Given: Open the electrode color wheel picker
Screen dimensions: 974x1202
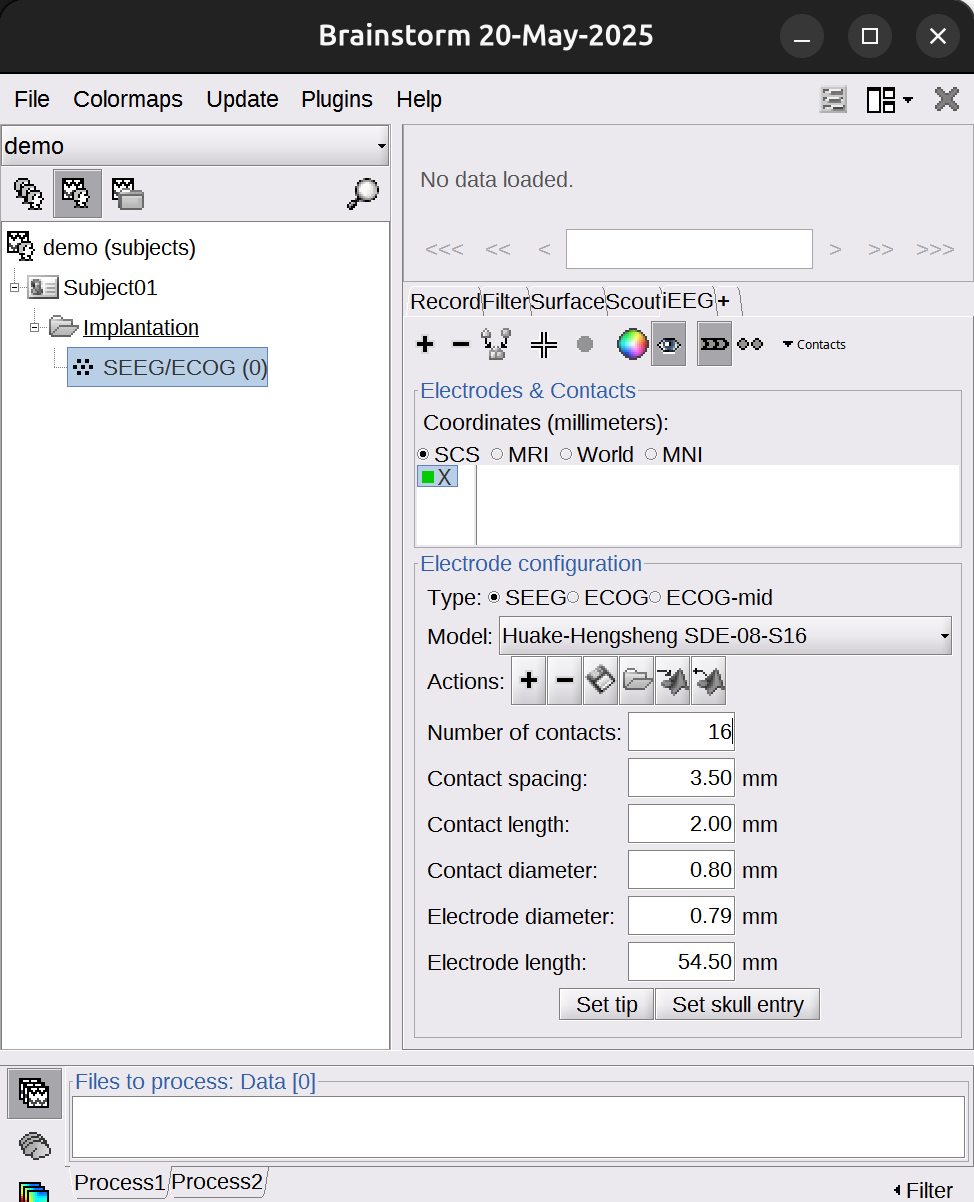Looking at the screenshot, I should (x=632, y=344).
